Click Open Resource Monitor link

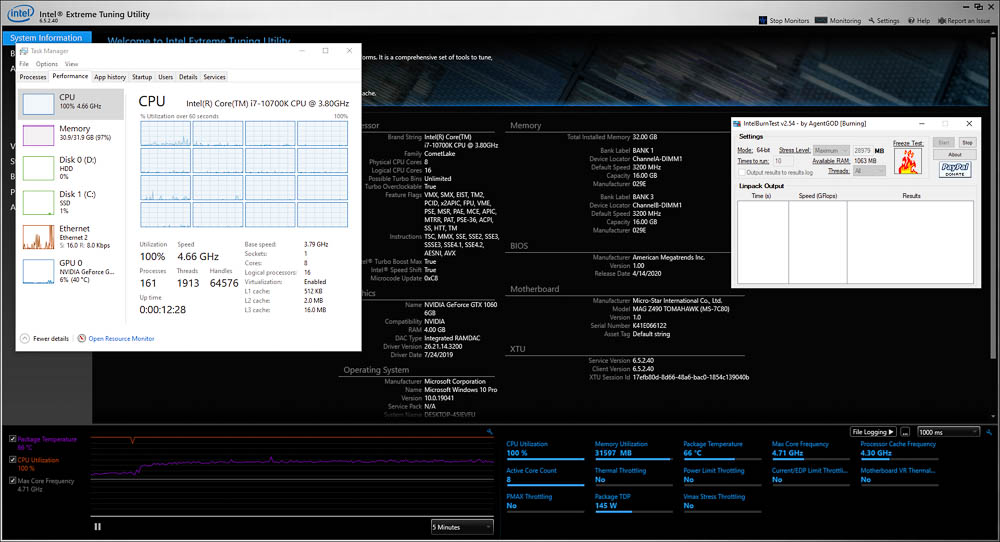tap(121, 339)
